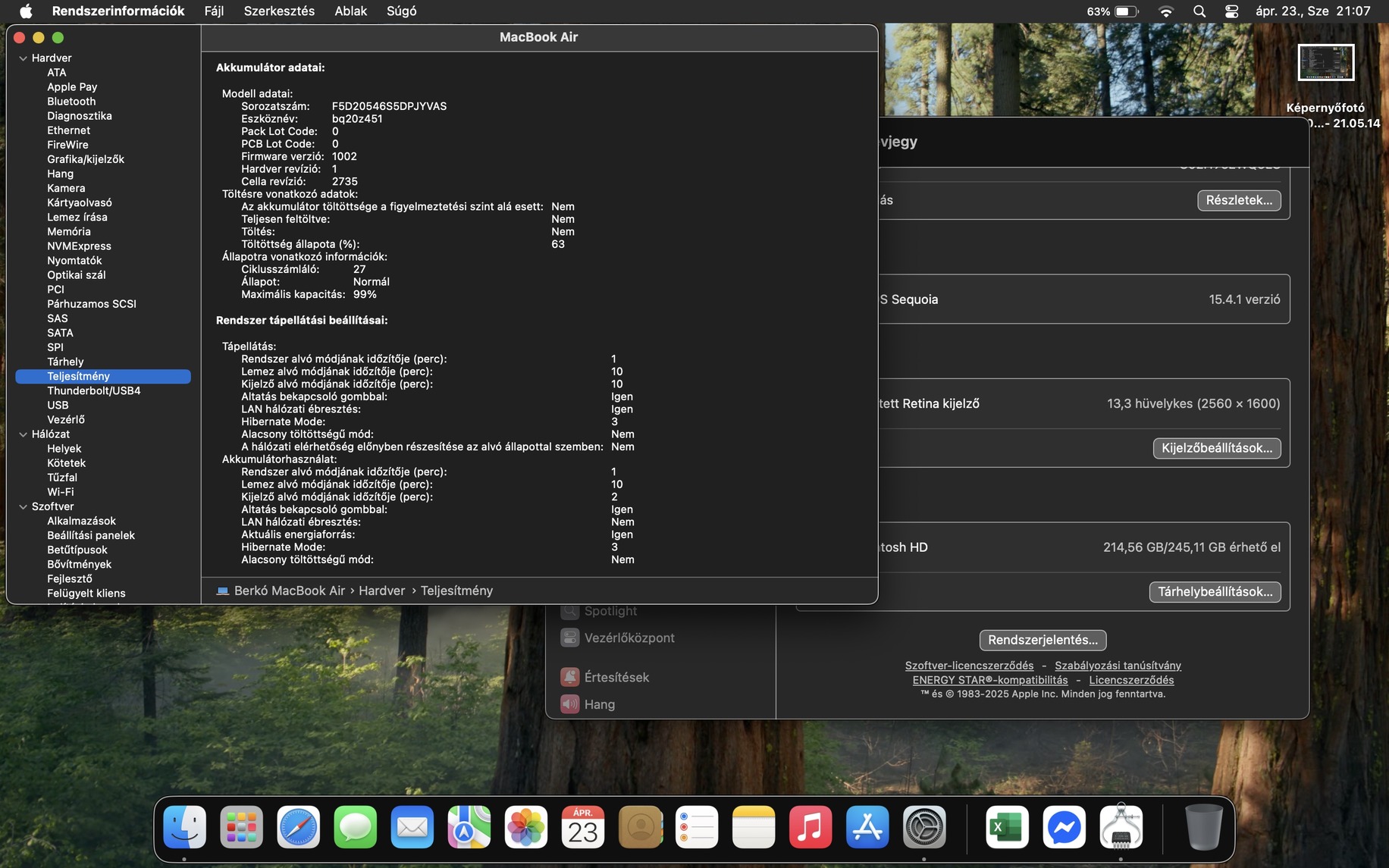The width and height of the screenshot is (1389, 868).
Task: Select Memória in the sidebar
Action: click(69, 232)
